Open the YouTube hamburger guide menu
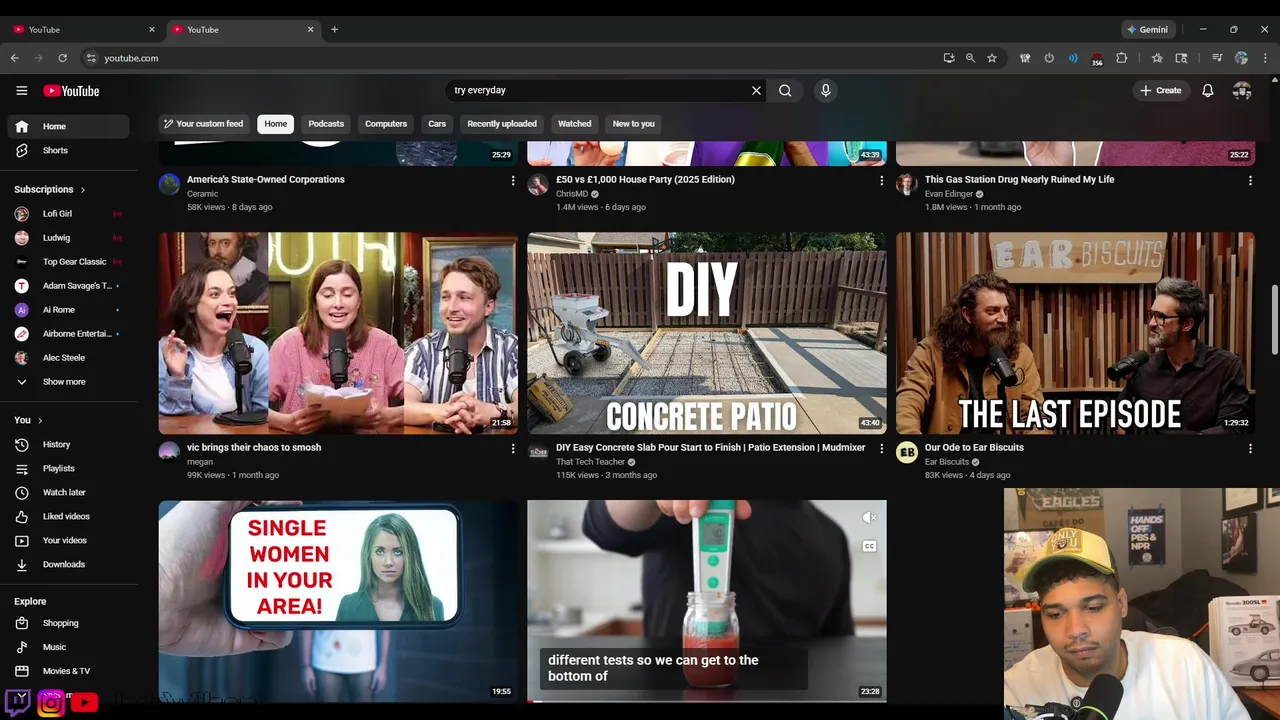The image size is (1280, 720). [21, 91]
